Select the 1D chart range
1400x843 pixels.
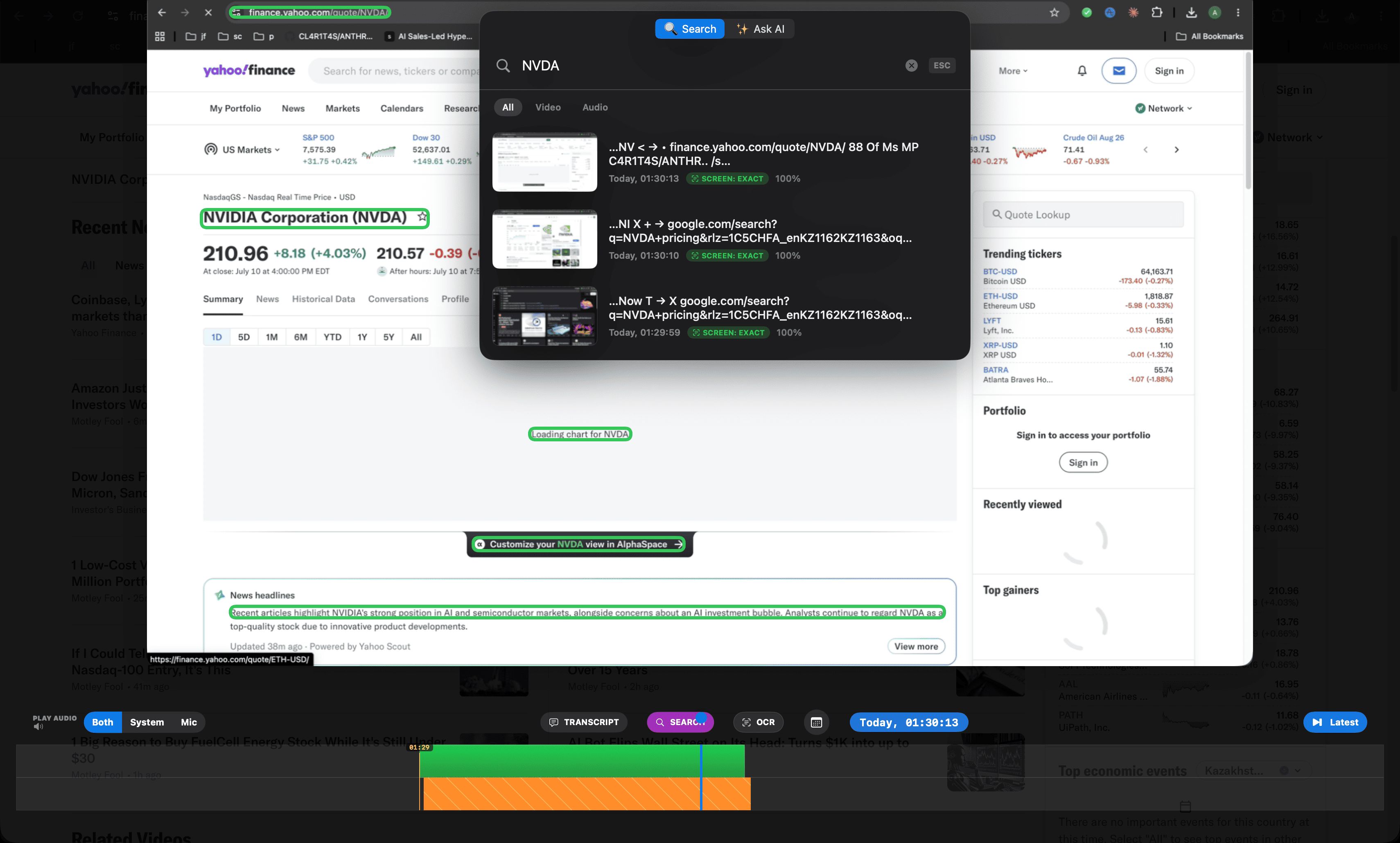click(217, 337)
